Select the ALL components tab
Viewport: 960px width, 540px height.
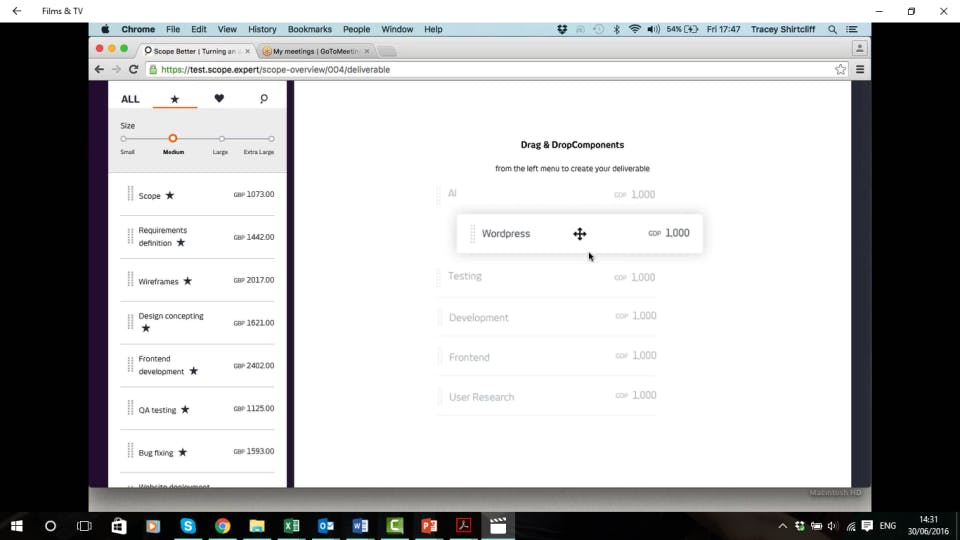point(130,99)
